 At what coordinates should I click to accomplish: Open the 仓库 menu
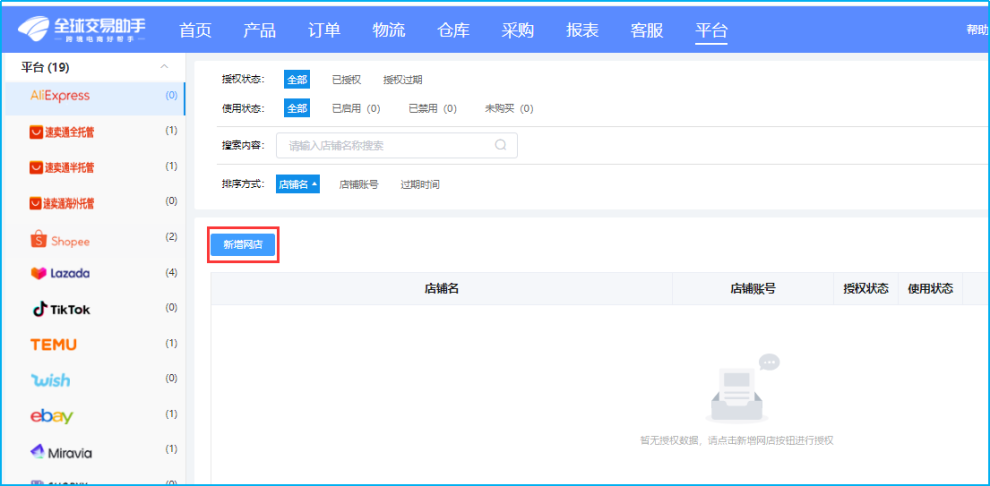(x=453, y=30)
